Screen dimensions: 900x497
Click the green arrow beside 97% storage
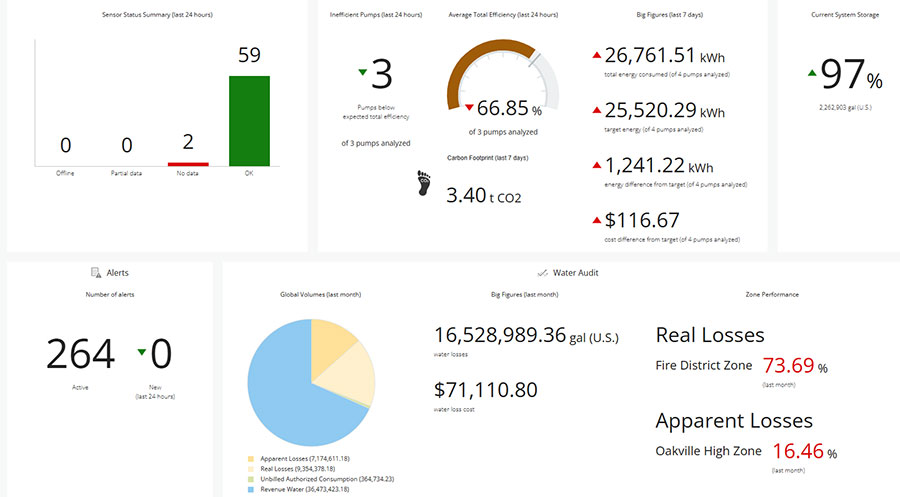(810, 73)
